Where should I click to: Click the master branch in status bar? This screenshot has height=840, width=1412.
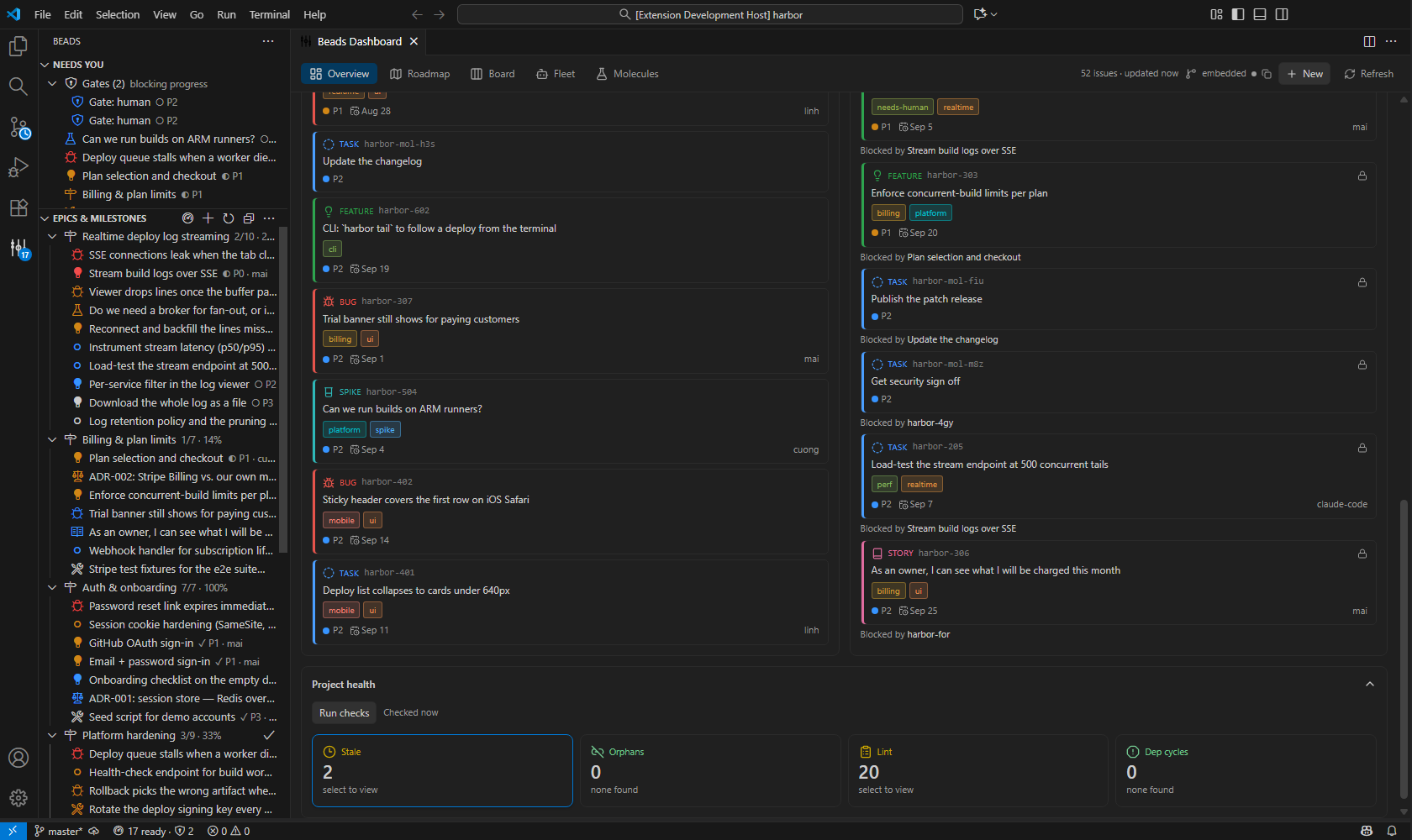[58, 831]
